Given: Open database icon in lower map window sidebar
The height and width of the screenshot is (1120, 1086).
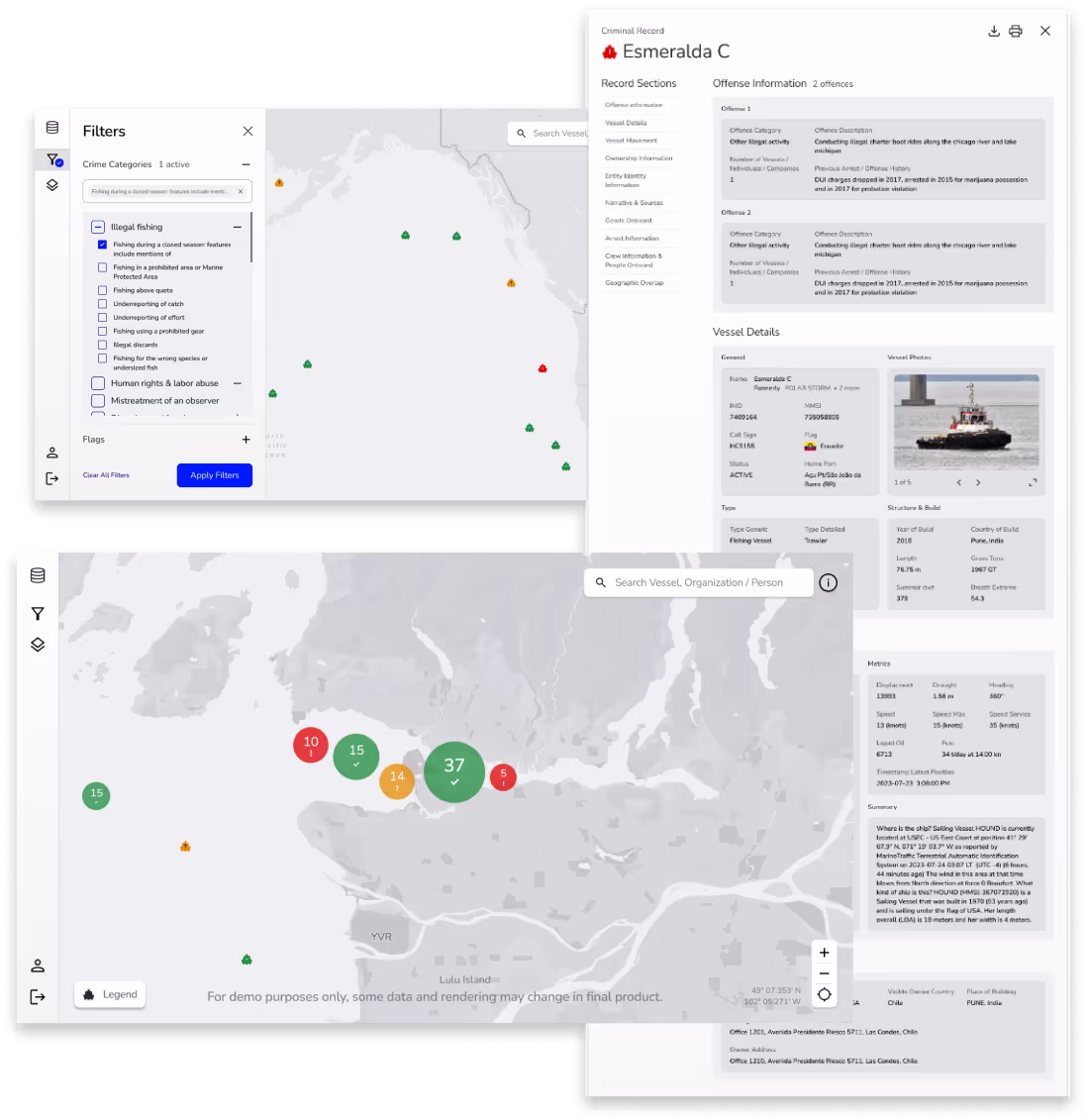Looking at the screenshot, I should tap(38, 575).
